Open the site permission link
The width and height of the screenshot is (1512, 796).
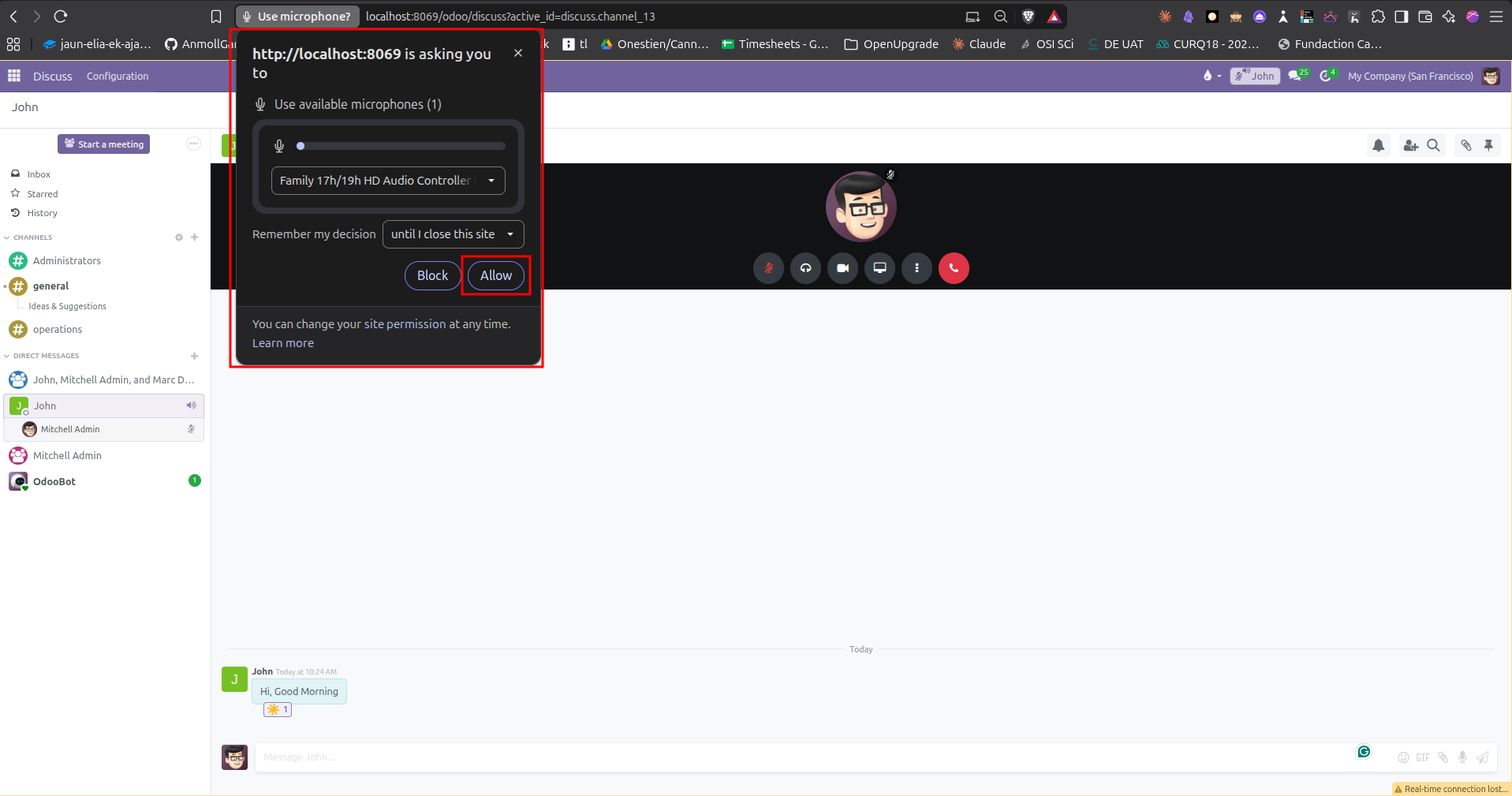(405, 324)
